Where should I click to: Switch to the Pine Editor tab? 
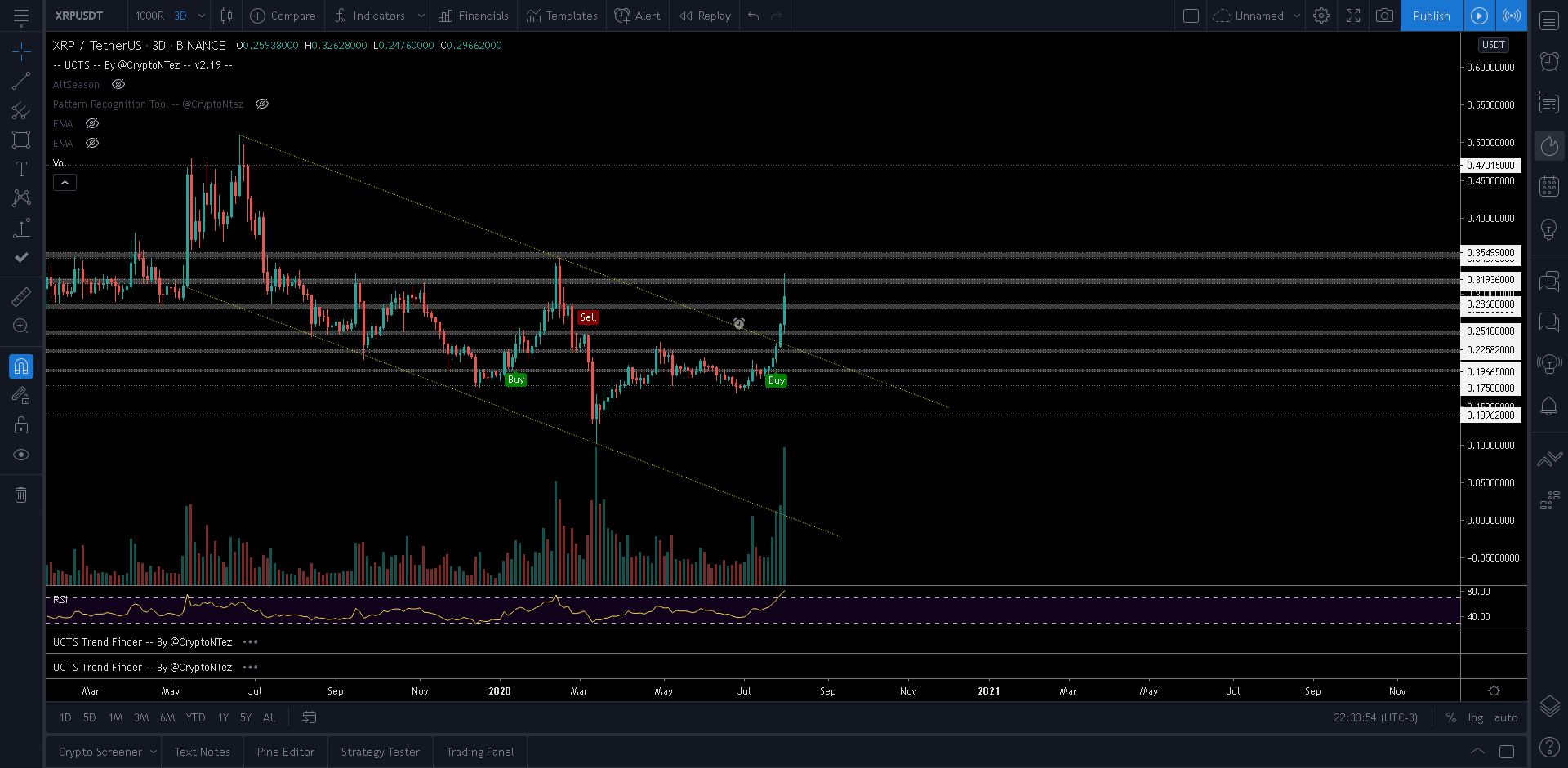285,751
